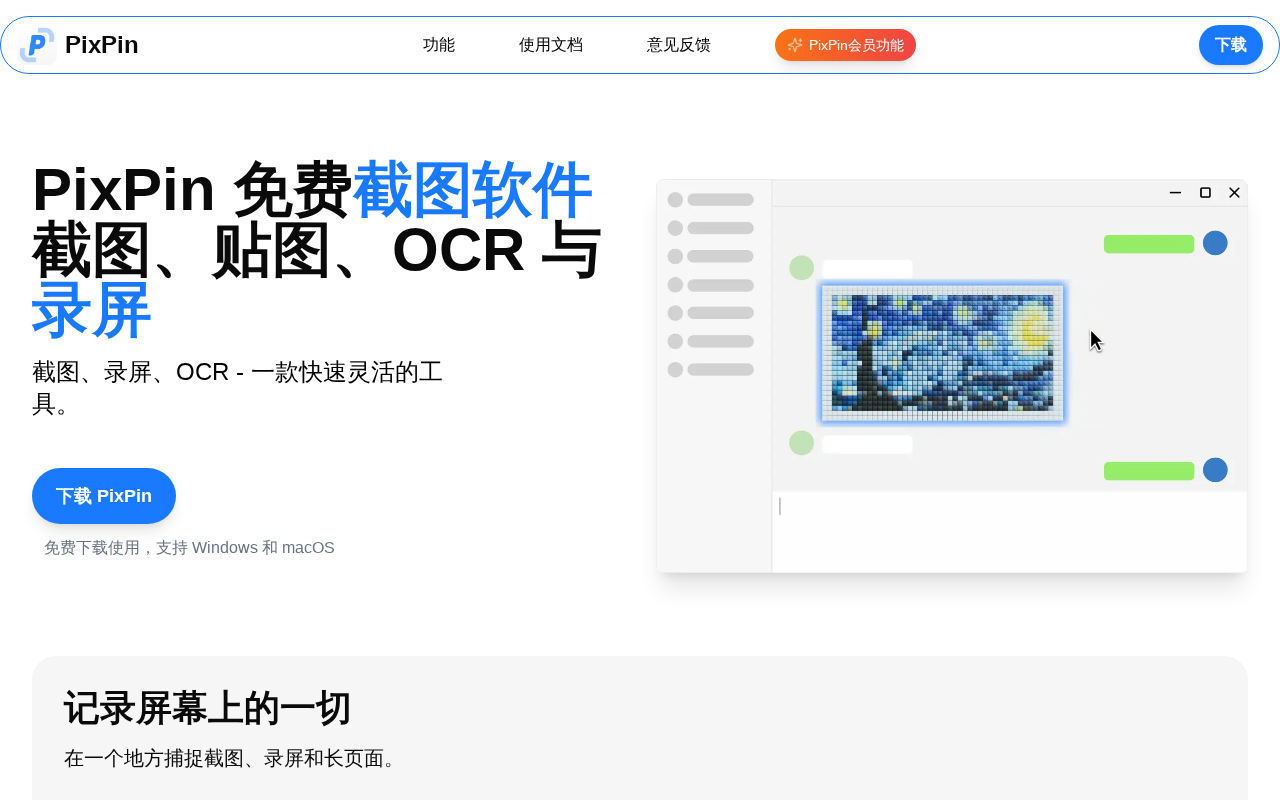Click the blue 下载 button in header

click(x=1231, y=45)
